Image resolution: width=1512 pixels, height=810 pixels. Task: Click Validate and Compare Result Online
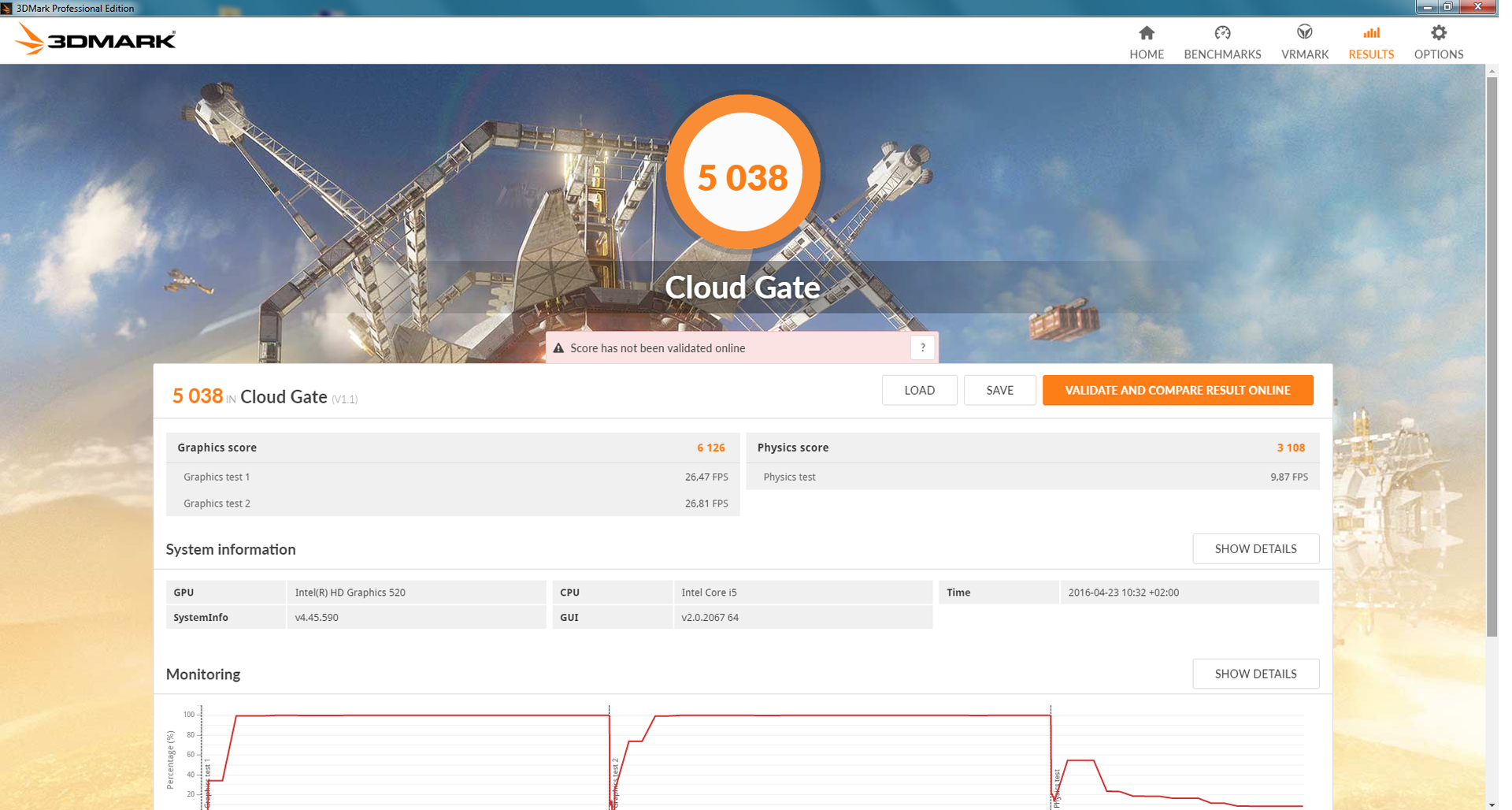pos(1177,390)
